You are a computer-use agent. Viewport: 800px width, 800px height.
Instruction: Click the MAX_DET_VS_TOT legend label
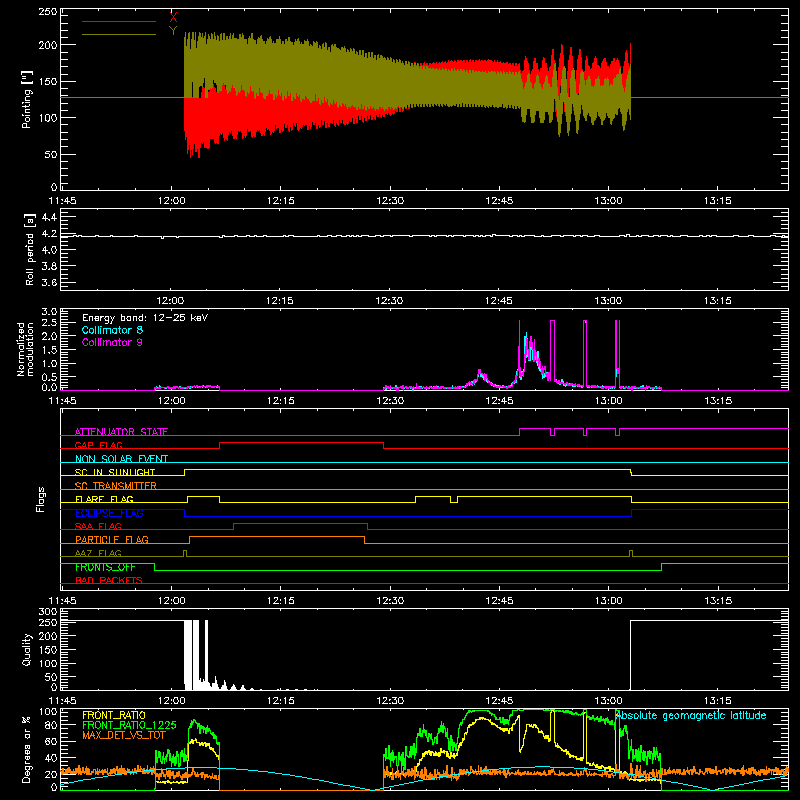click(123, 735)
